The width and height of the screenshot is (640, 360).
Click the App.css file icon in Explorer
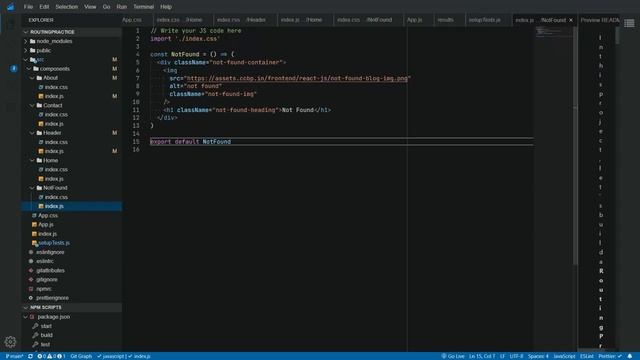tap(34, 216)
